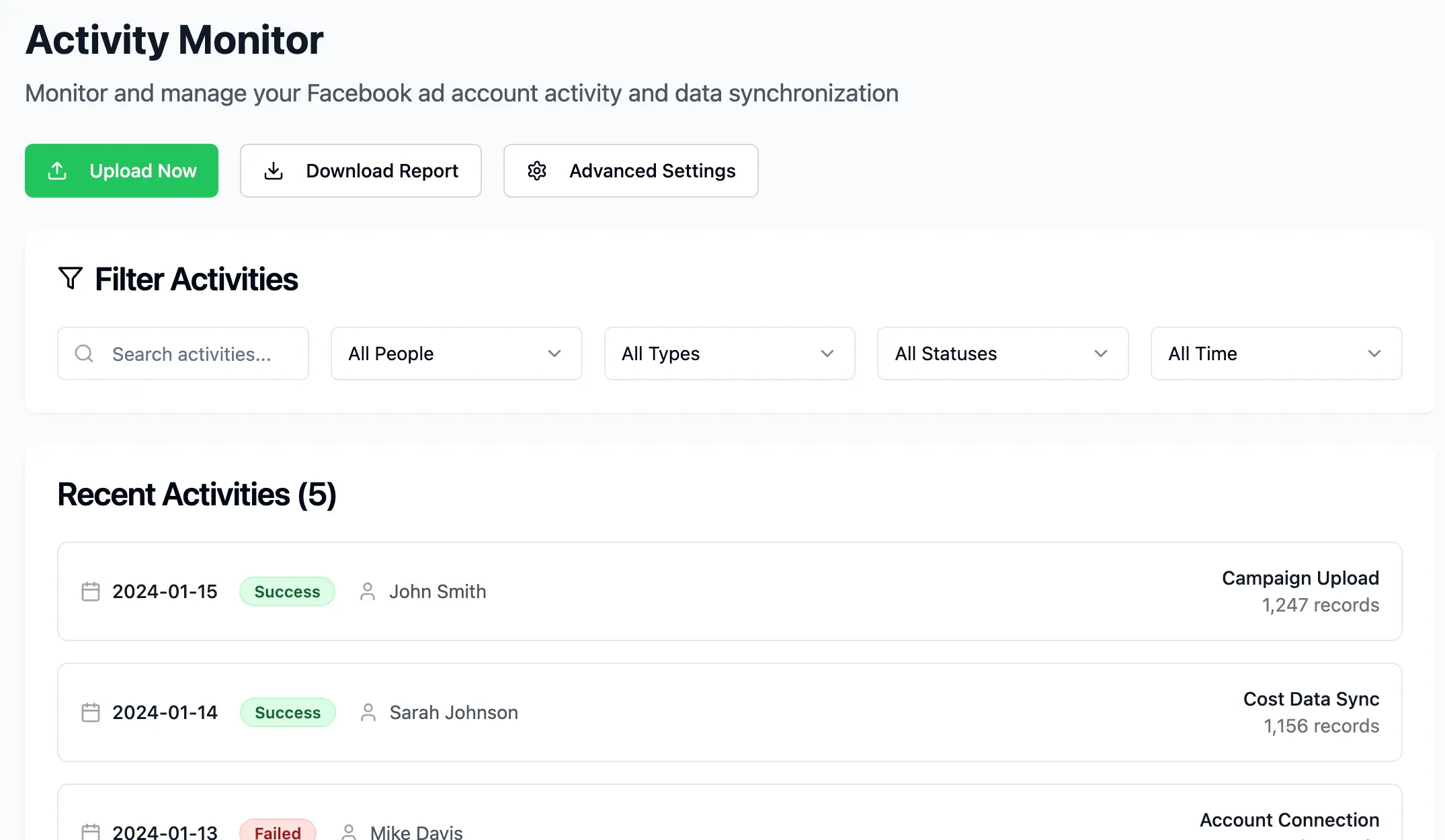This screenshot has width=1445, height=840.
Task: Click the Success badge on the 2024-01-15 row
Action: (x=287, y=591)
